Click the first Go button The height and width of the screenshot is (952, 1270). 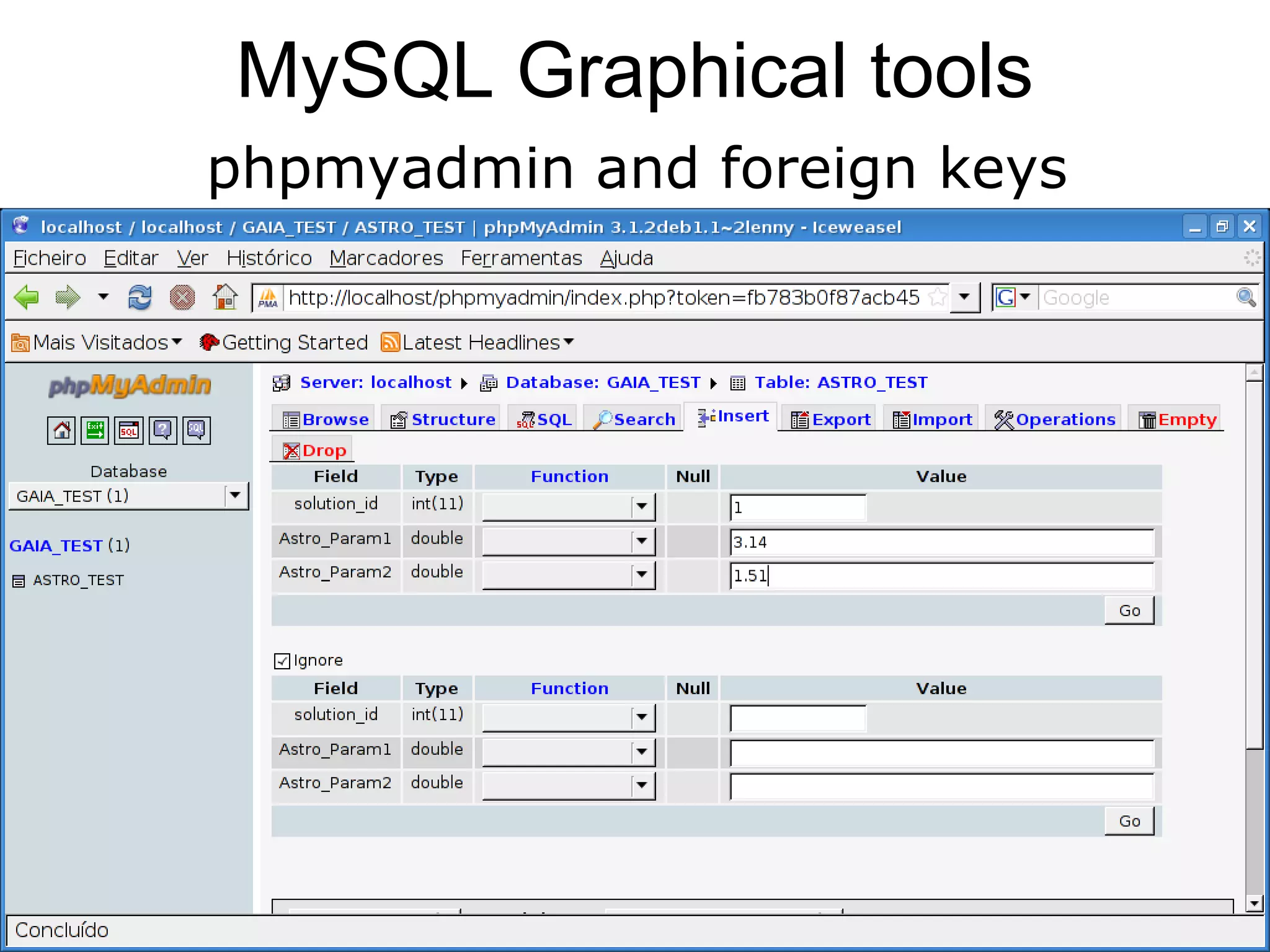1129,610
